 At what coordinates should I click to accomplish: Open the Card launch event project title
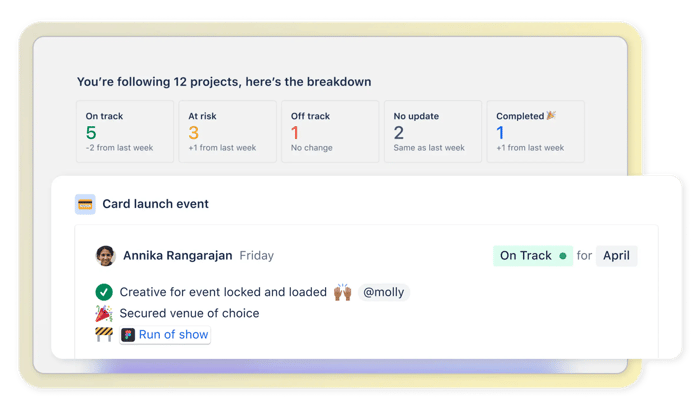155,204
